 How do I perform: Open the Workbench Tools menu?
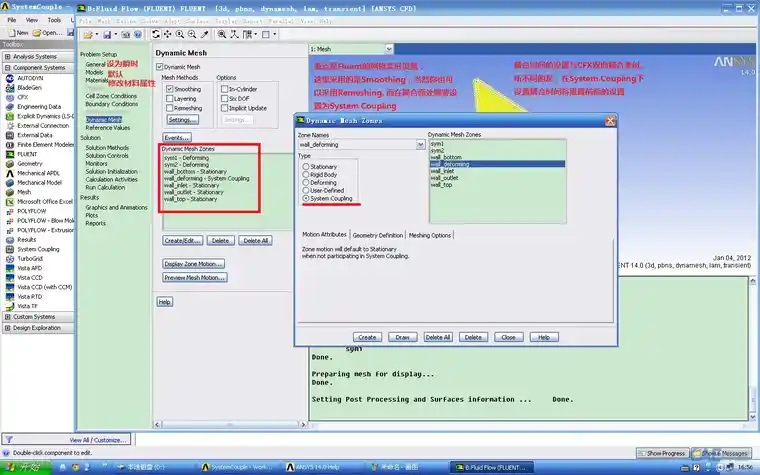pyautogui.click(x=54, y=20)
